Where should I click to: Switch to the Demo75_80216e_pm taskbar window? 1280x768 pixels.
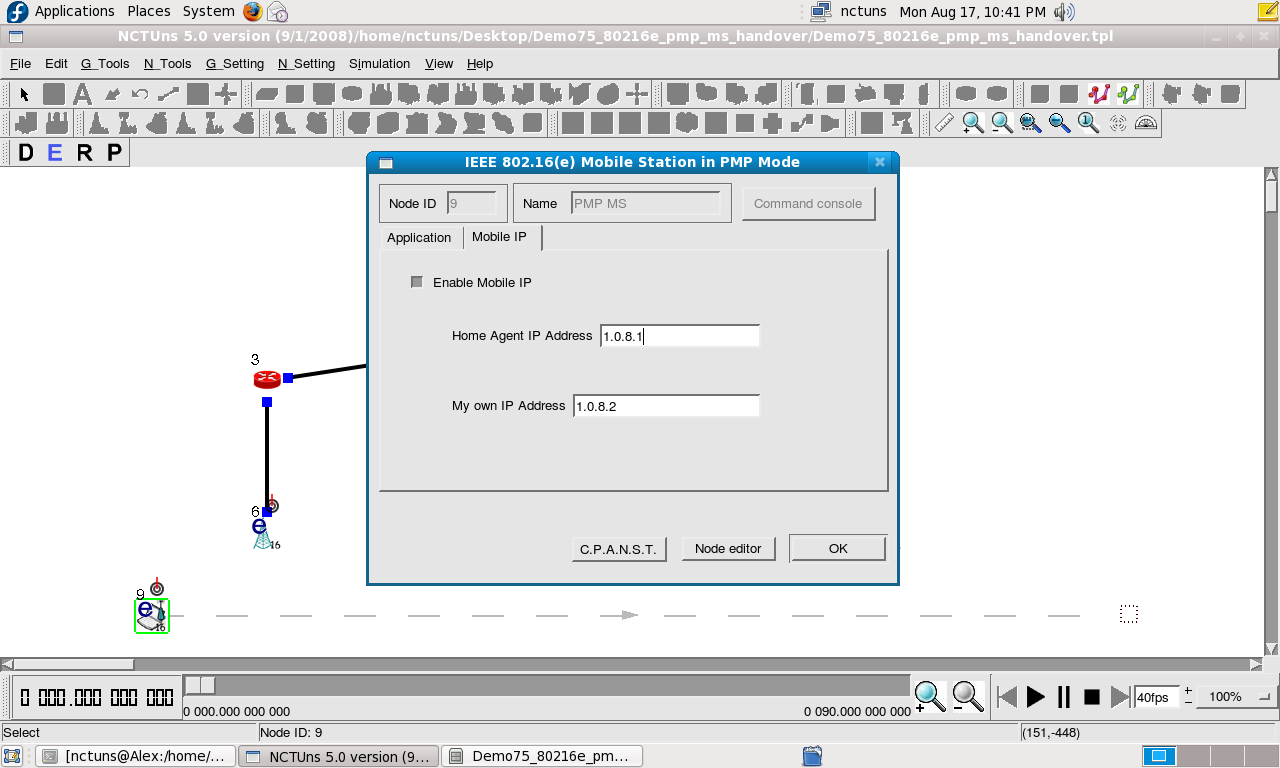coord(541,756)
